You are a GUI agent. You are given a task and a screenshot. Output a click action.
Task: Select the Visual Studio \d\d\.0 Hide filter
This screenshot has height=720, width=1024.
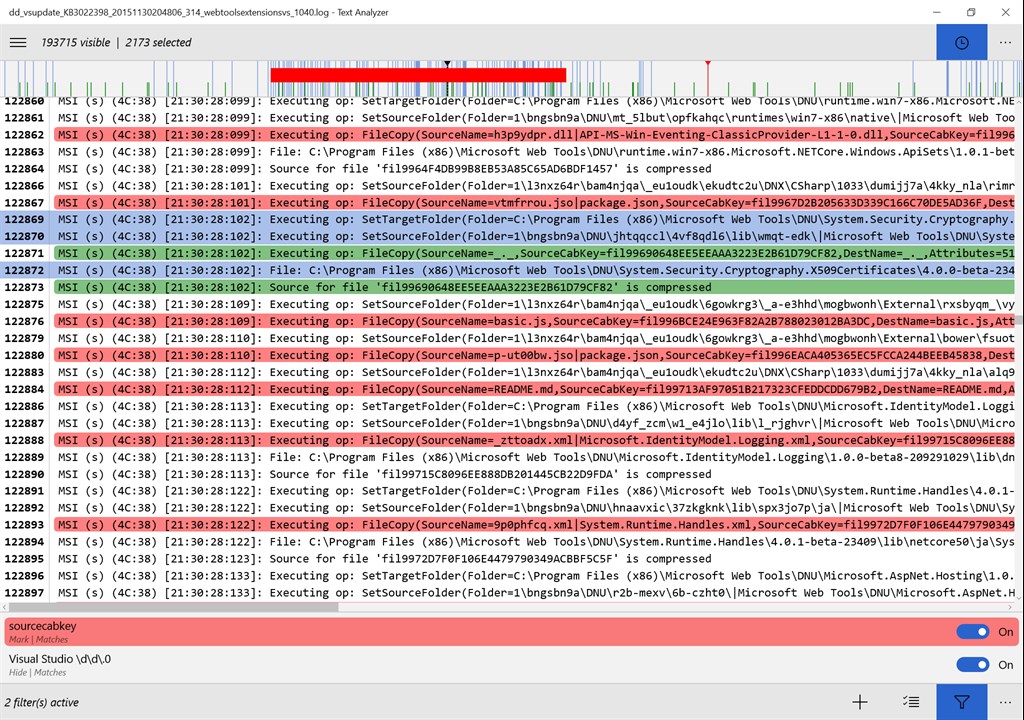tap(511, 664)
